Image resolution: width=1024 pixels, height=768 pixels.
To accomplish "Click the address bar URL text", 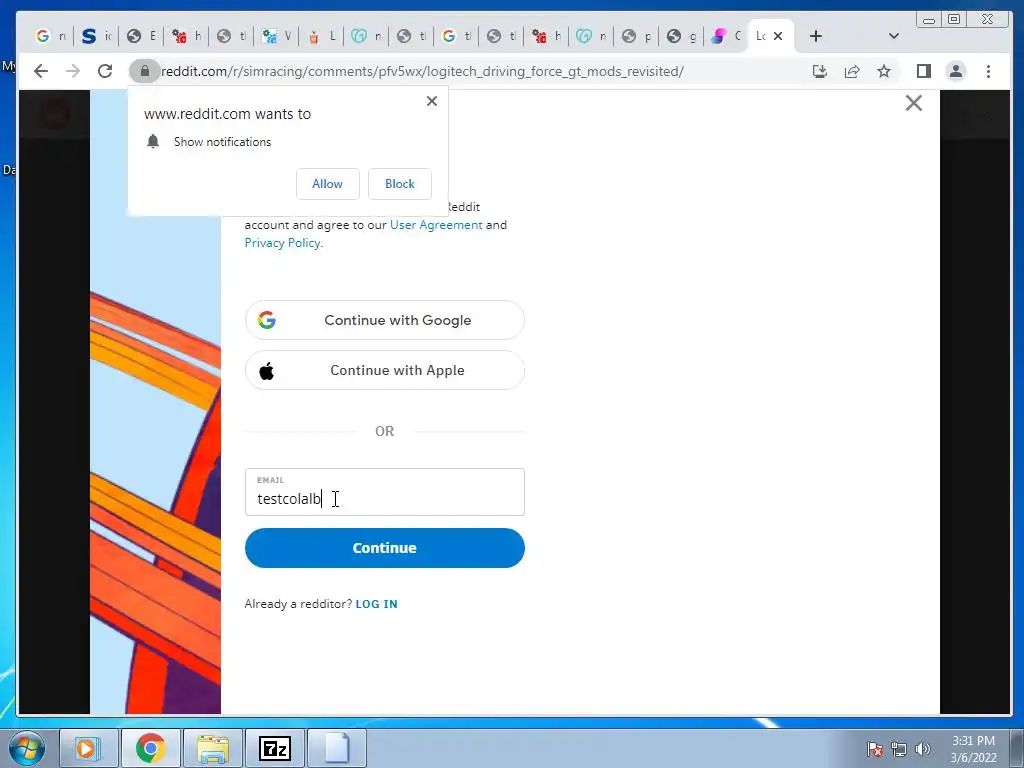I will tap(422, 71).
